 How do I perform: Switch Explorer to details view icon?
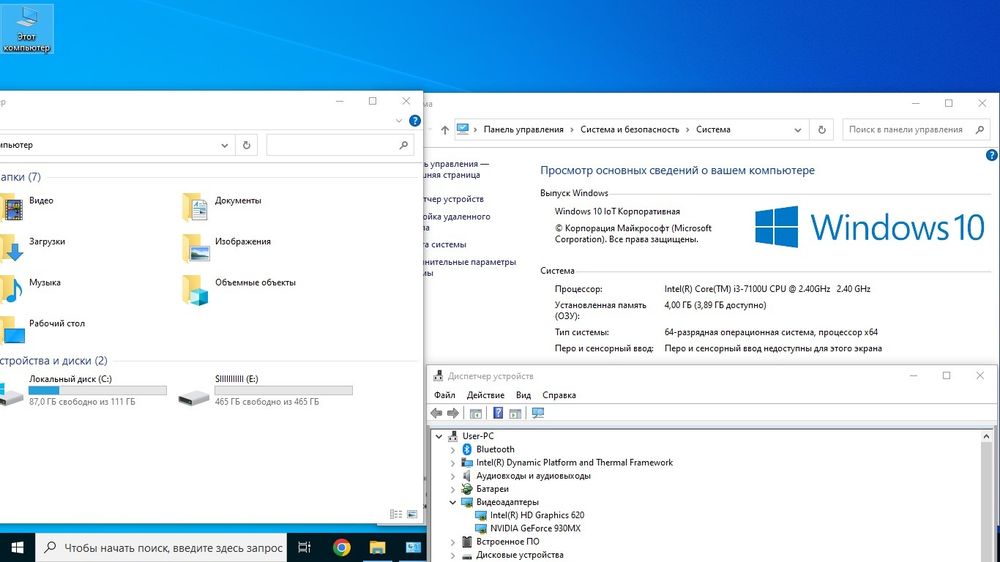pos(395,514)
